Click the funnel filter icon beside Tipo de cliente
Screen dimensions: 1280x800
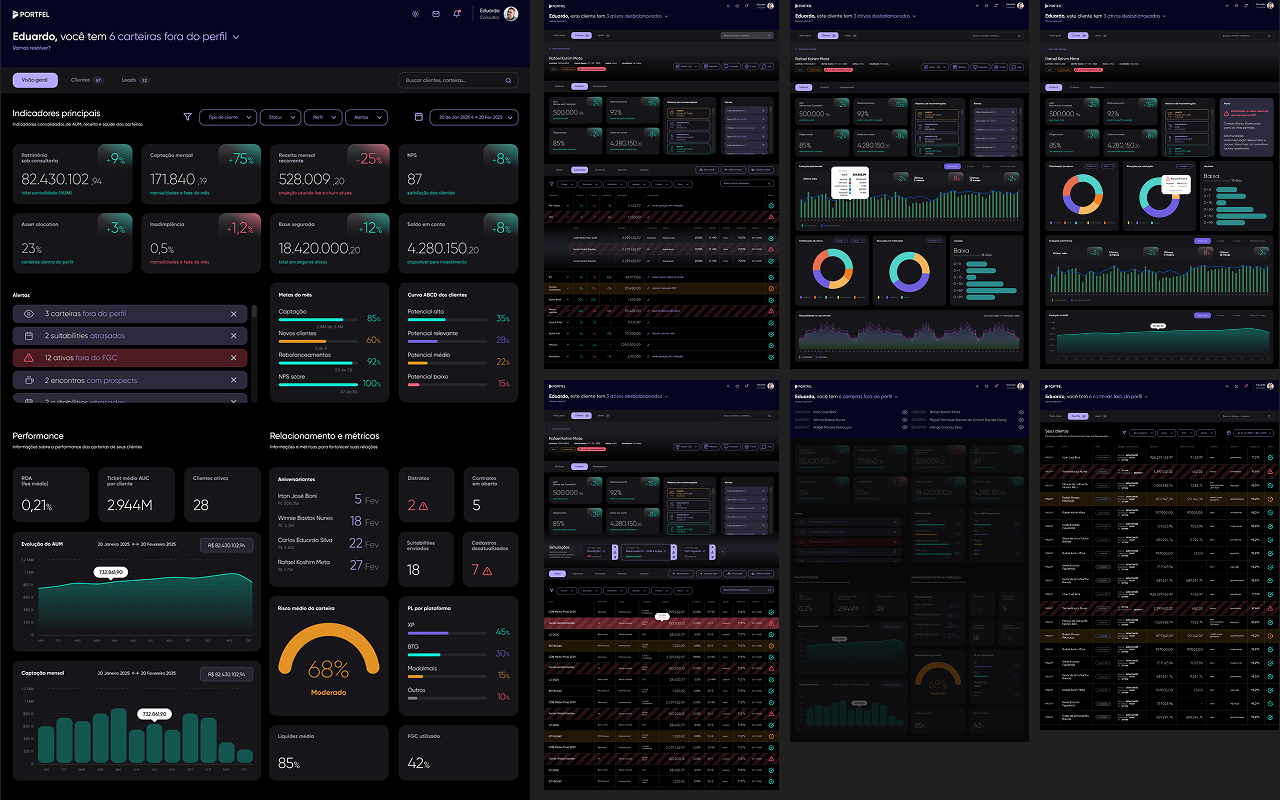187,117
